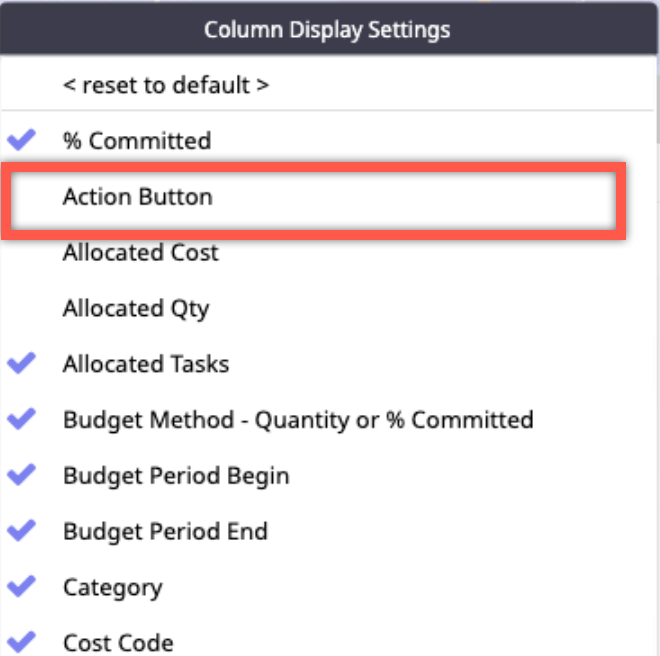Choose '< reset to default >' option
660x656 pixels.
165,85
